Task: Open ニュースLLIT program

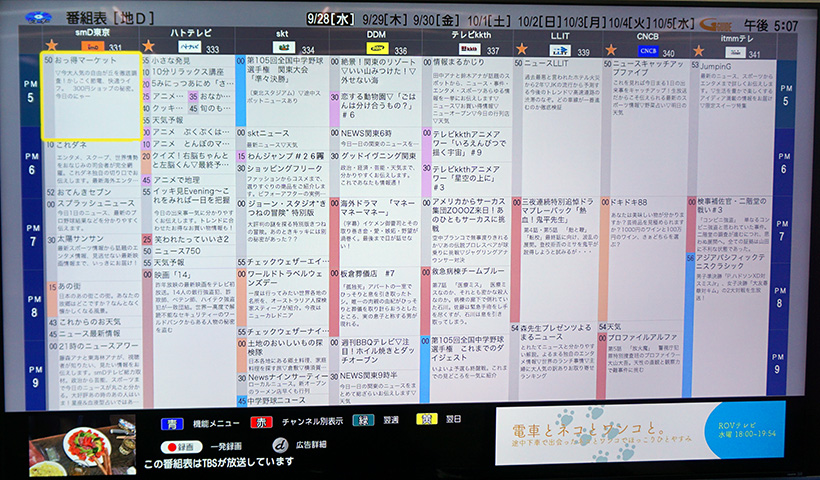Action: coord(556,128)
